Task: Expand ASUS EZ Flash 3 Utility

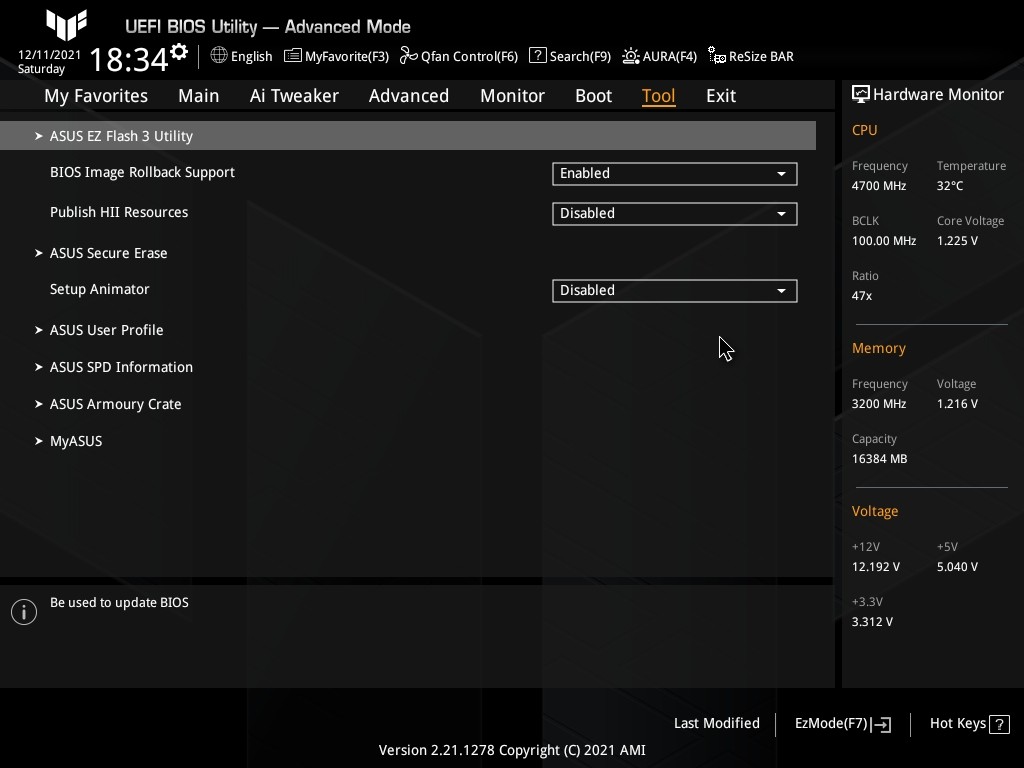Action: click(121, 136)
